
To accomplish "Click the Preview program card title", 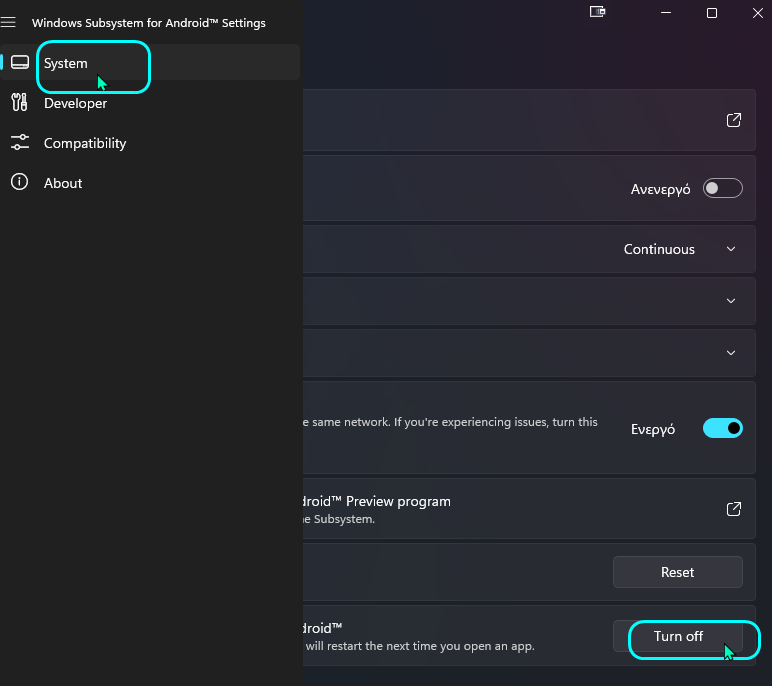I will tap(377, 501).
